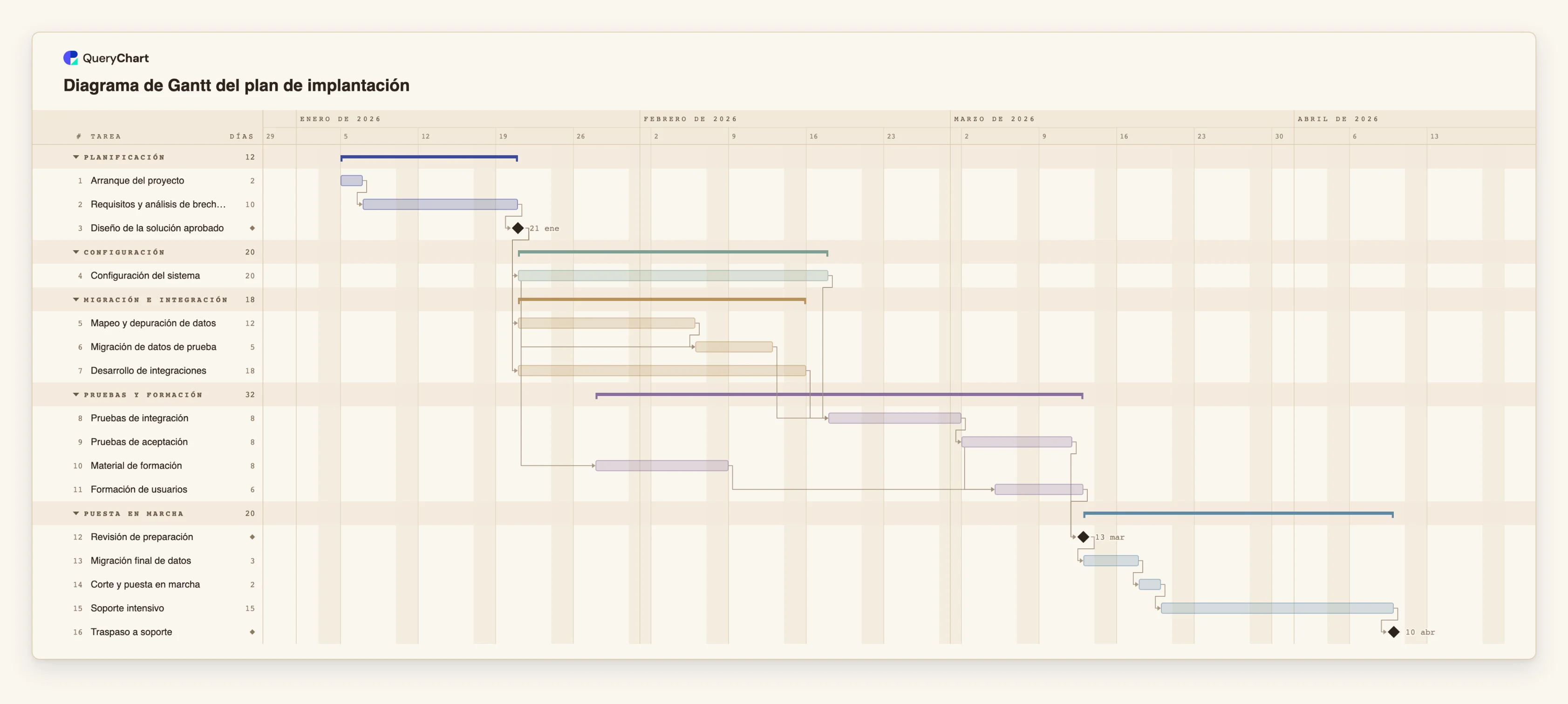
Task: Select the Configuración del sistema Gantt bar
Action: [673, 276]
